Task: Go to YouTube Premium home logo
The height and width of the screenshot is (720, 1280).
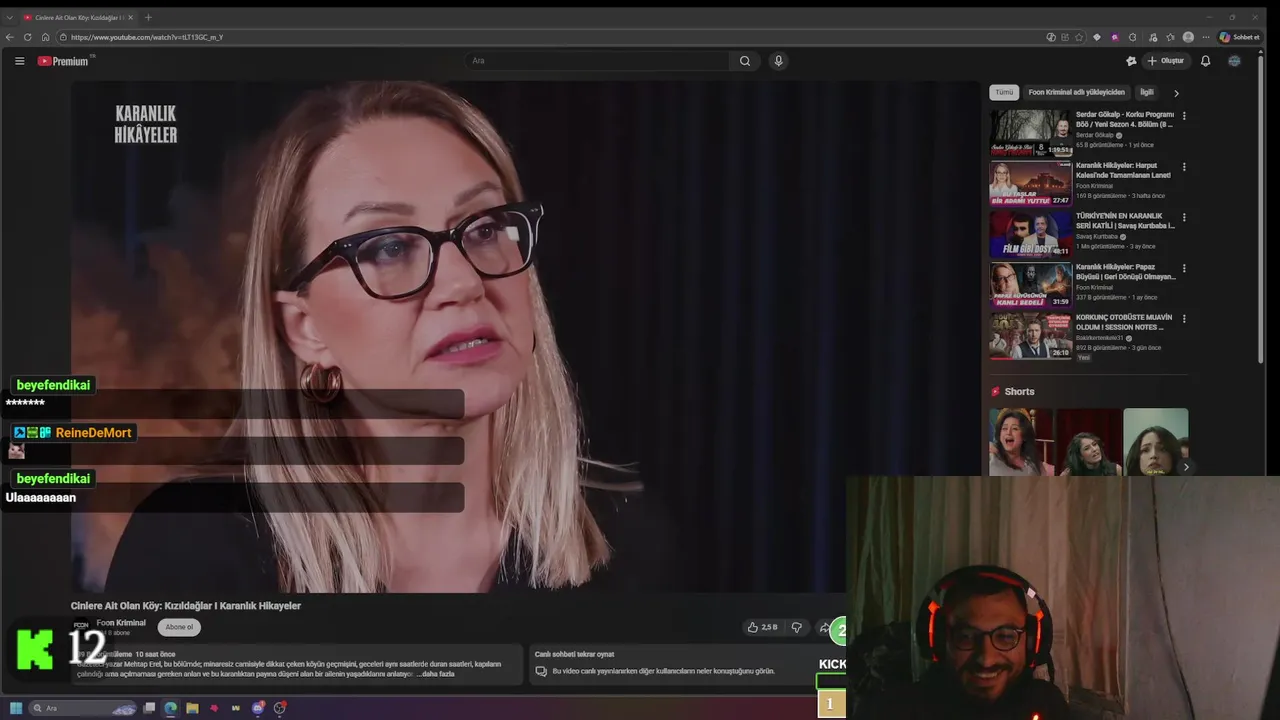Action: (64, 61)
